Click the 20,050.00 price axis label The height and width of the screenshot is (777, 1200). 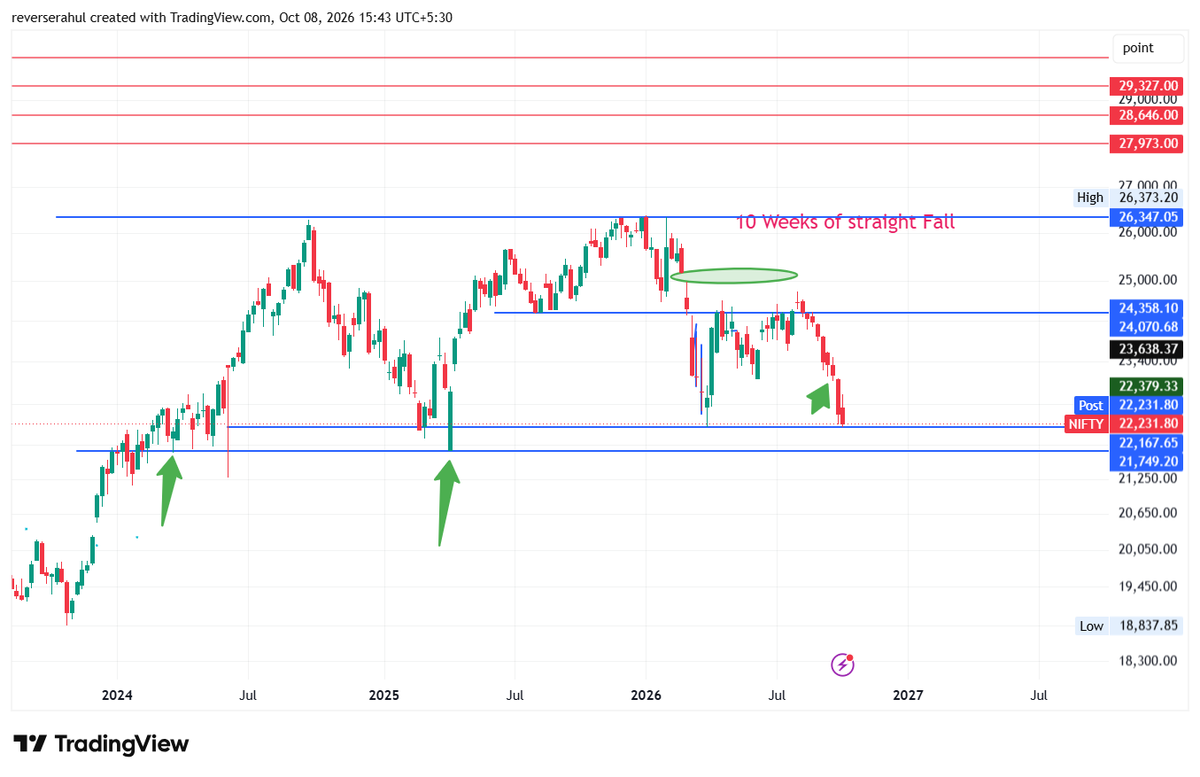point(1148,550)
